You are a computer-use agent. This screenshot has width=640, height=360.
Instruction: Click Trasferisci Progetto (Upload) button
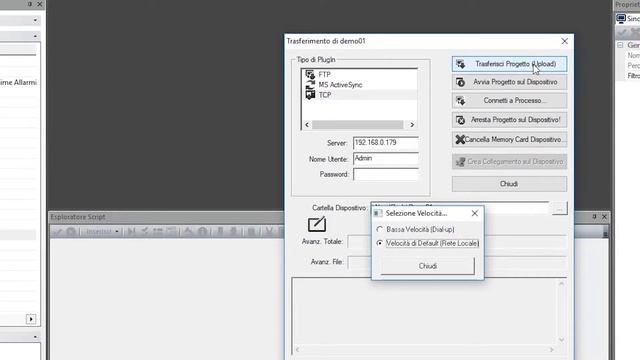pos(509,64)
